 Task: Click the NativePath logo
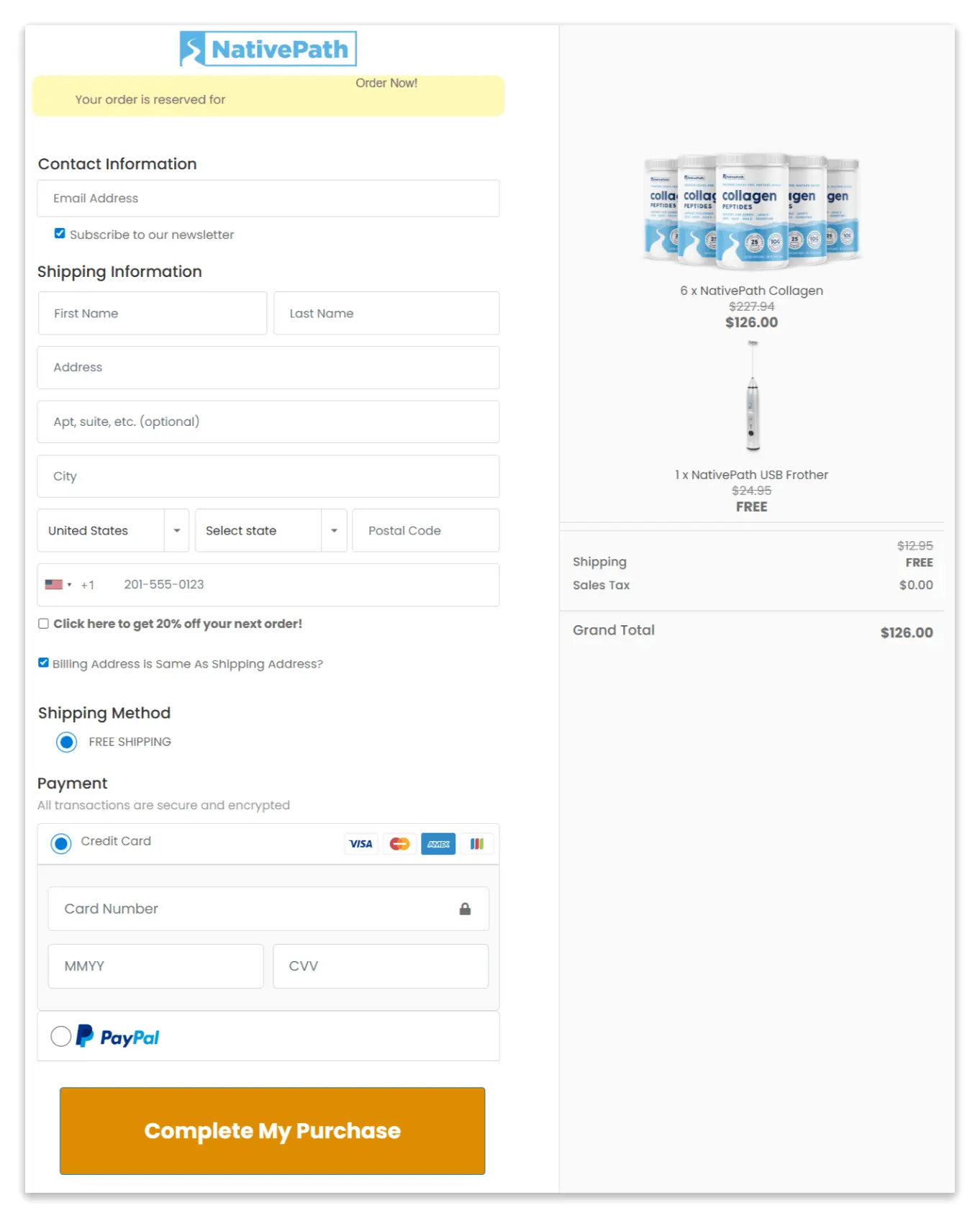[268, 49]
